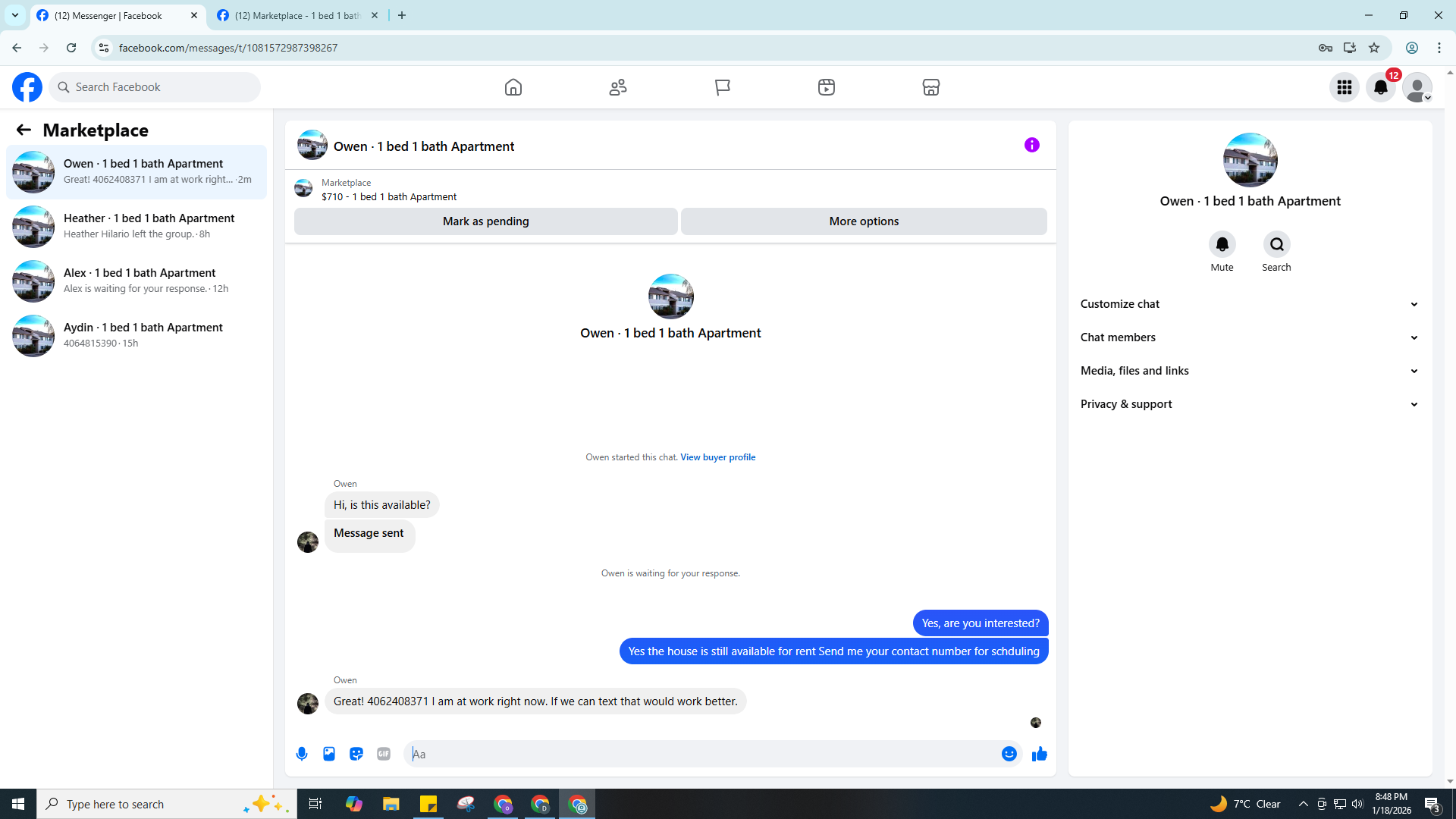Attach a photo using the image icon
The height and width of the screenshot is (819, 1456).
(x=329, y=754)
